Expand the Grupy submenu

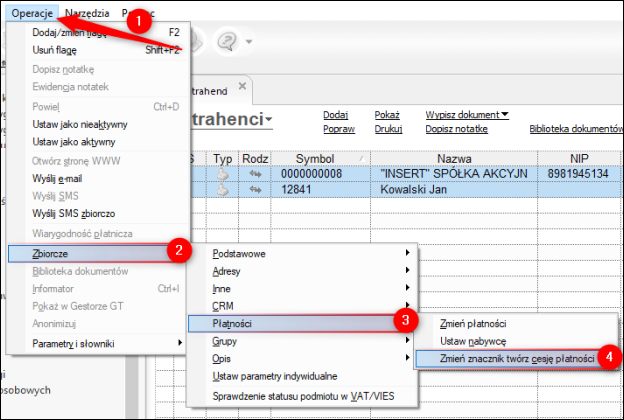[x=302, y=341]
